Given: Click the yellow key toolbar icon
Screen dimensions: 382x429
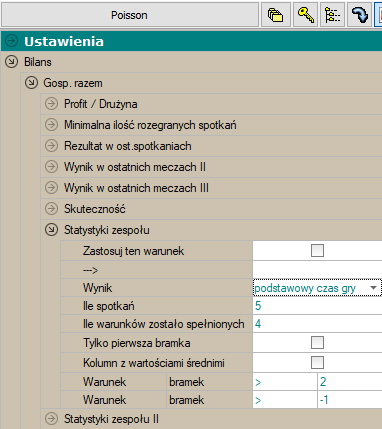Looking at the screenshot, I should (x=305, y=15).
